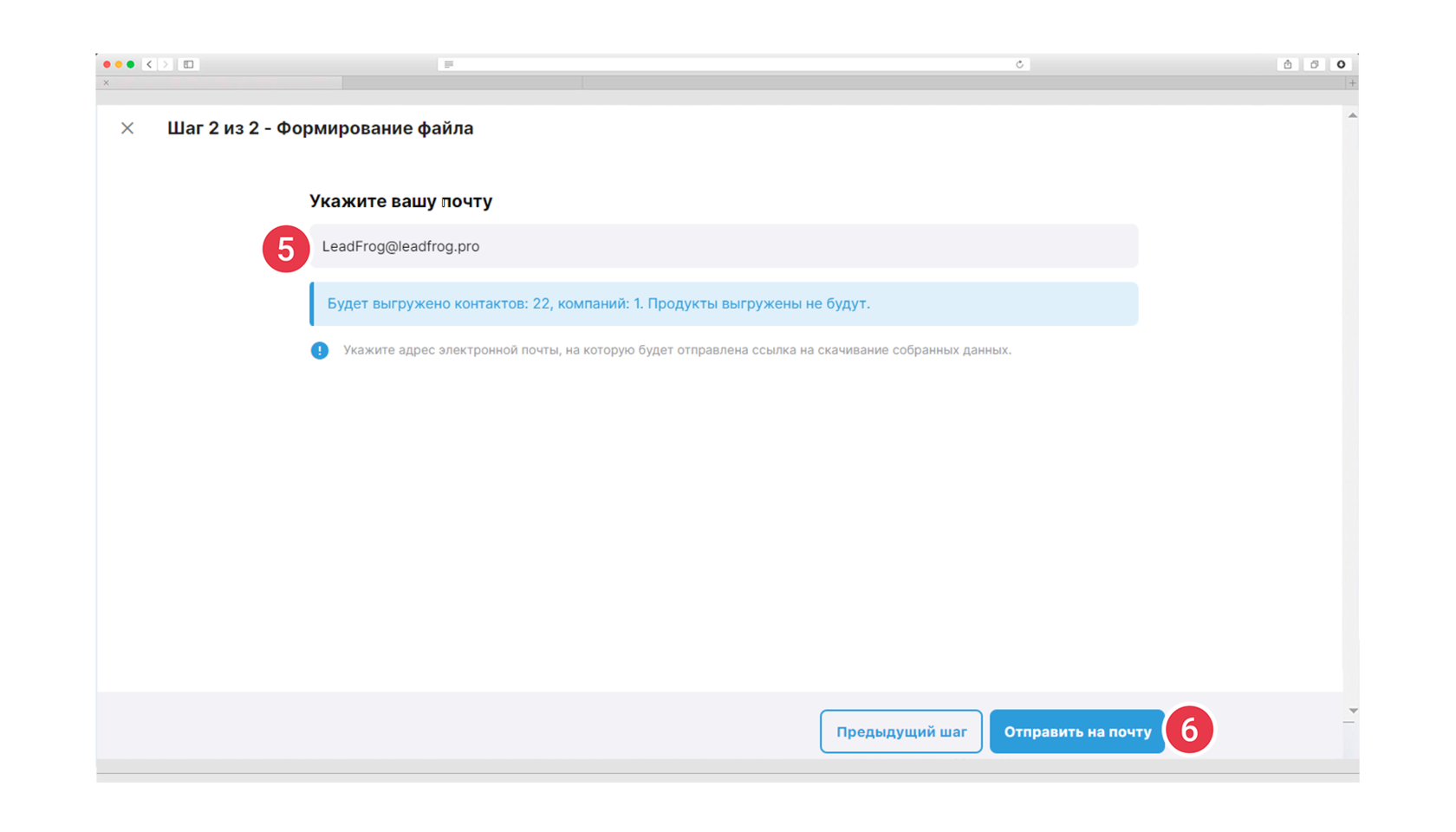1456x832 pixels.
Task: Click the 'Будет выгружено контактов: 22' notice
Action: pyautogui.click(x=724, y=304)
